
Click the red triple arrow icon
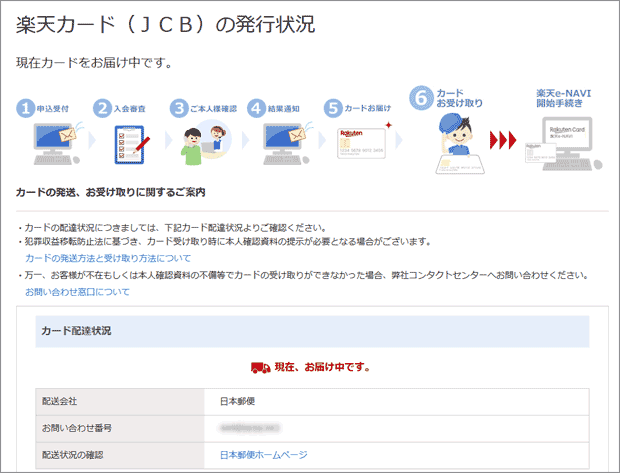(x=503, y=140)
